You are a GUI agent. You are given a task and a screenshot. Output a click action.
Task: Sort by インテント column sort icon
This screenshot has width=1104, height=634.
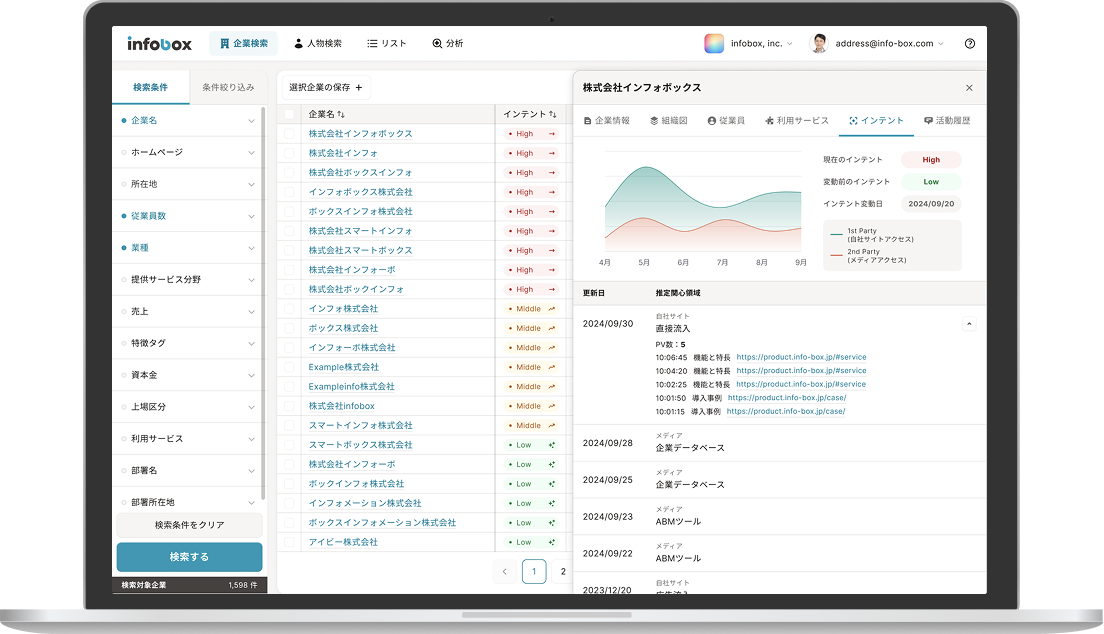coord(553,114)
